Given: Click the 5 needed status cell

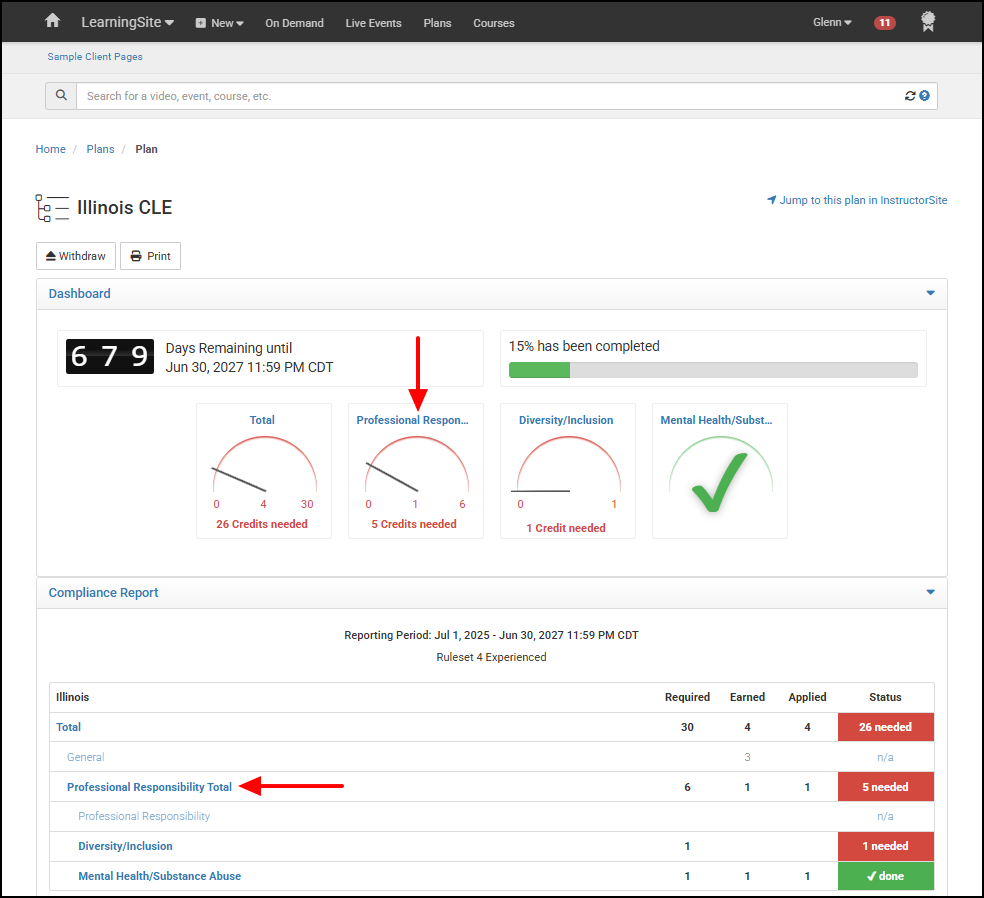Looking at the screenshot, I should tap(885, 787).
